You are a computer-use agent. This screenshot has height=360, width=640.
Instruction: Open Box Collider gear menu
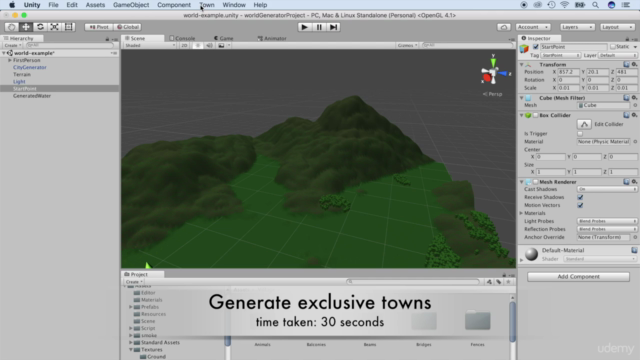click(634, 115)
